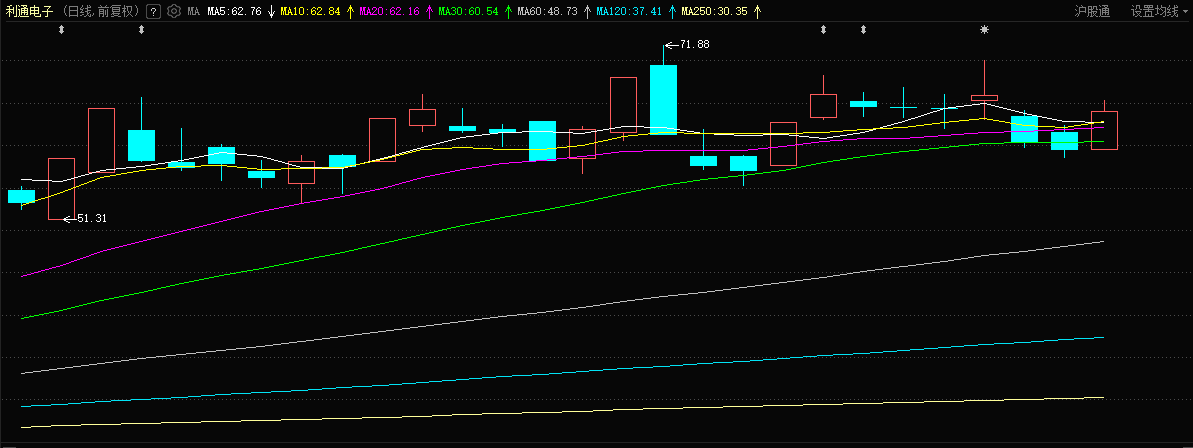This screenshot has width=1193, height=448.
Task: Open the question-mark help icon
Action: (154, 11)
